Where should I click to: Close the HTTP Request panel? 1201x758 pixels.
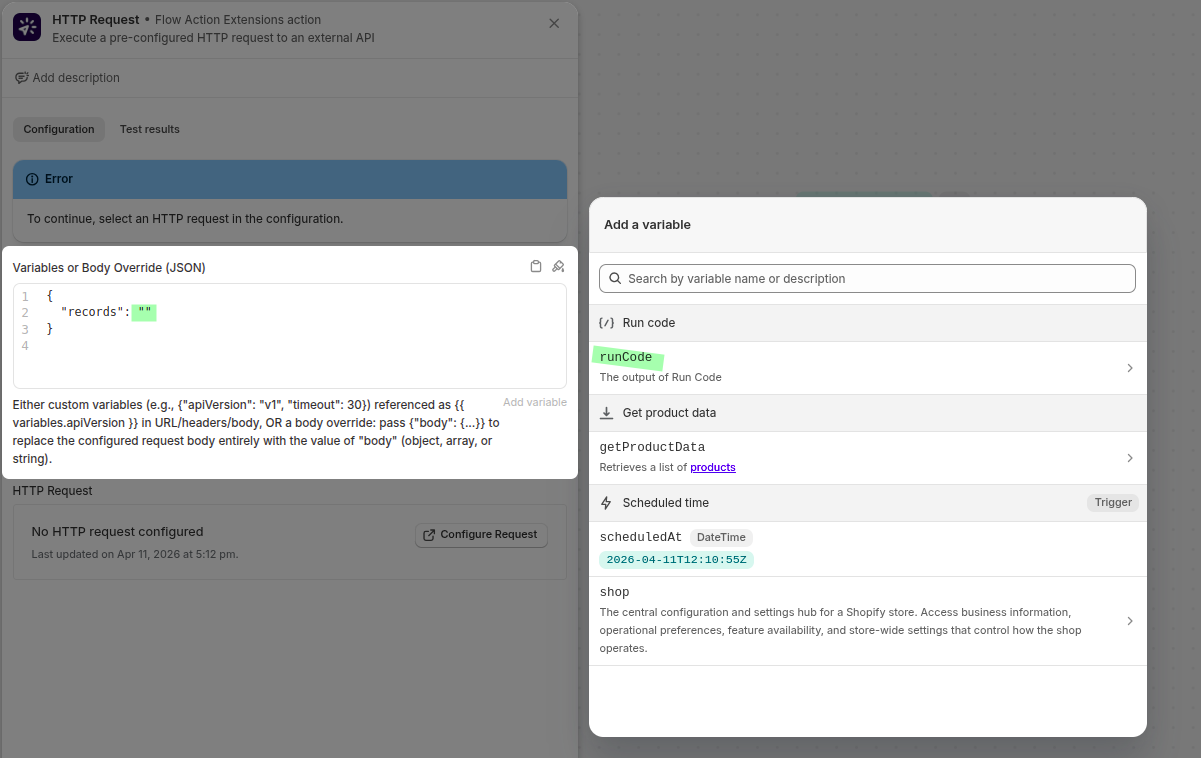[x=554, y=23]
